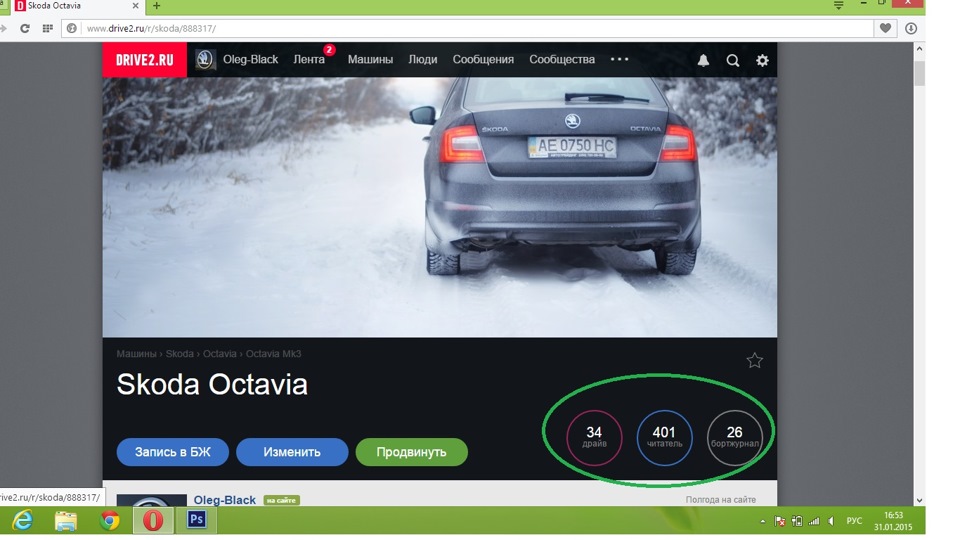Viewport: 960px width, 540px height.
Task: Click Машины breadcrumb link
Action: coord(137,354)
